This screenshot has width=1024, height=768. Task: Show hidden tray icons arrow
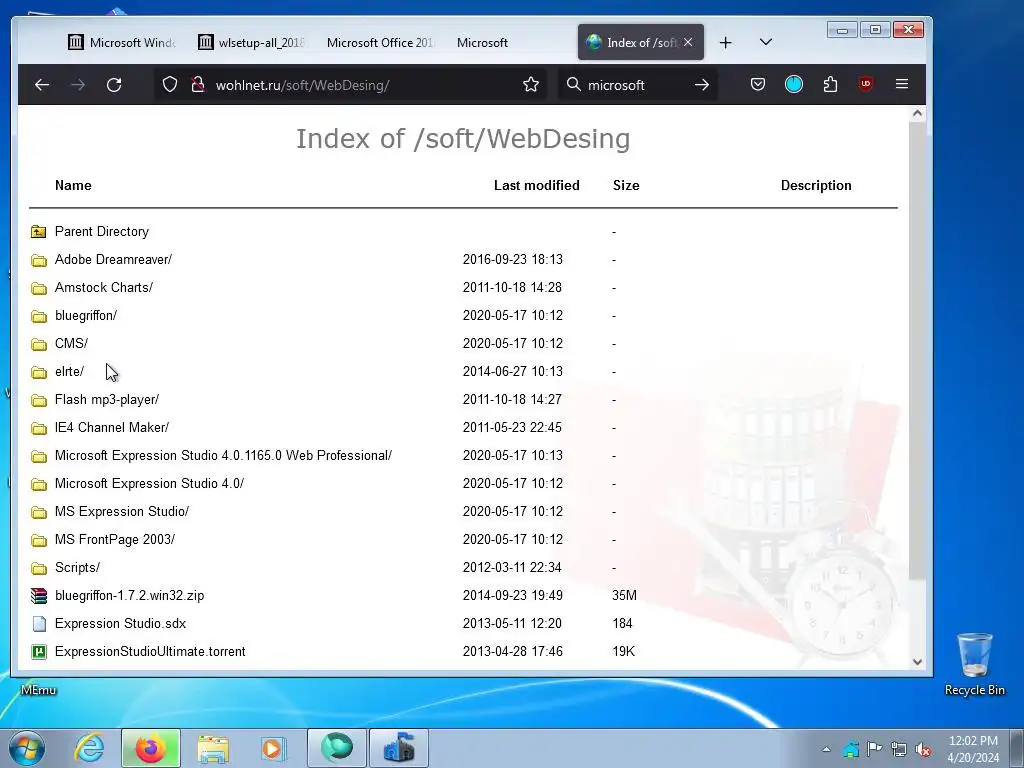826,749
